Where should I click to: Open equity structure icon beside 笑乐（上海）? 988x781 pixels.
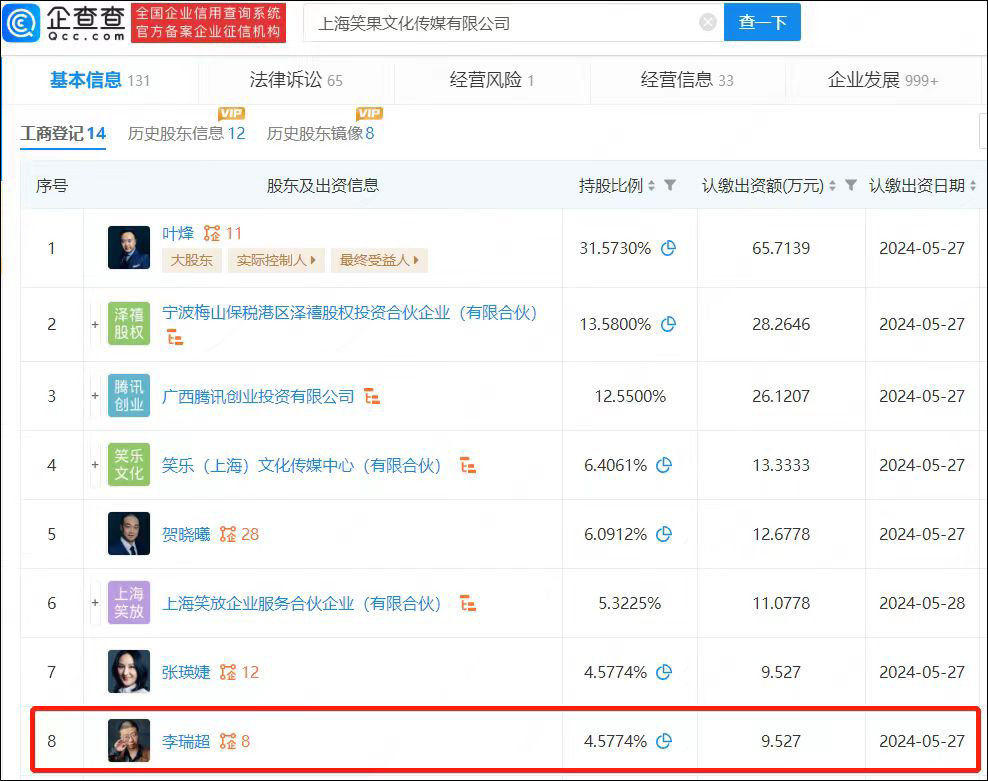[468, 465]
